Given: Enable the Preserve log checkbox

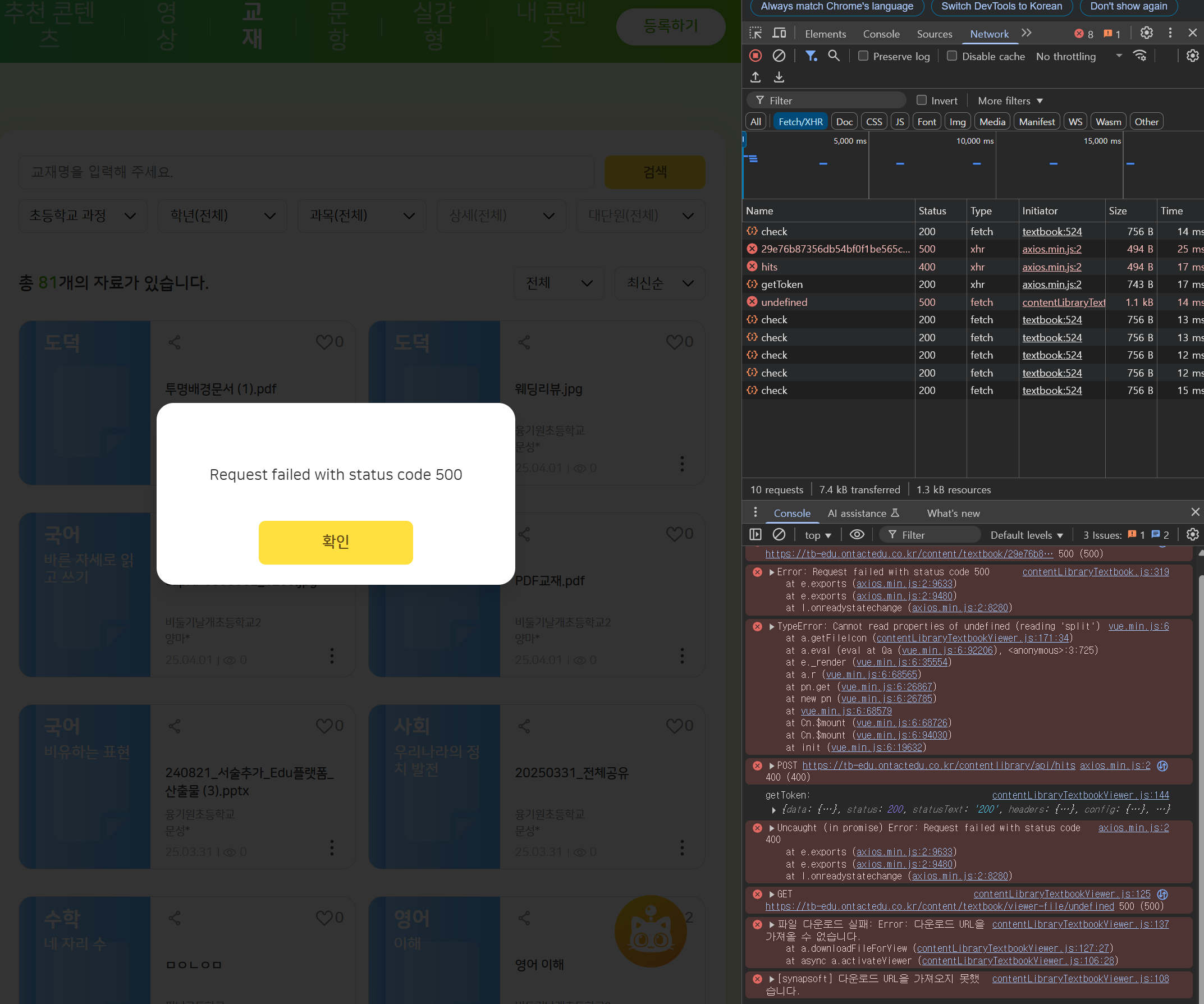Looking at the screenshot, I should coord(863,56).
